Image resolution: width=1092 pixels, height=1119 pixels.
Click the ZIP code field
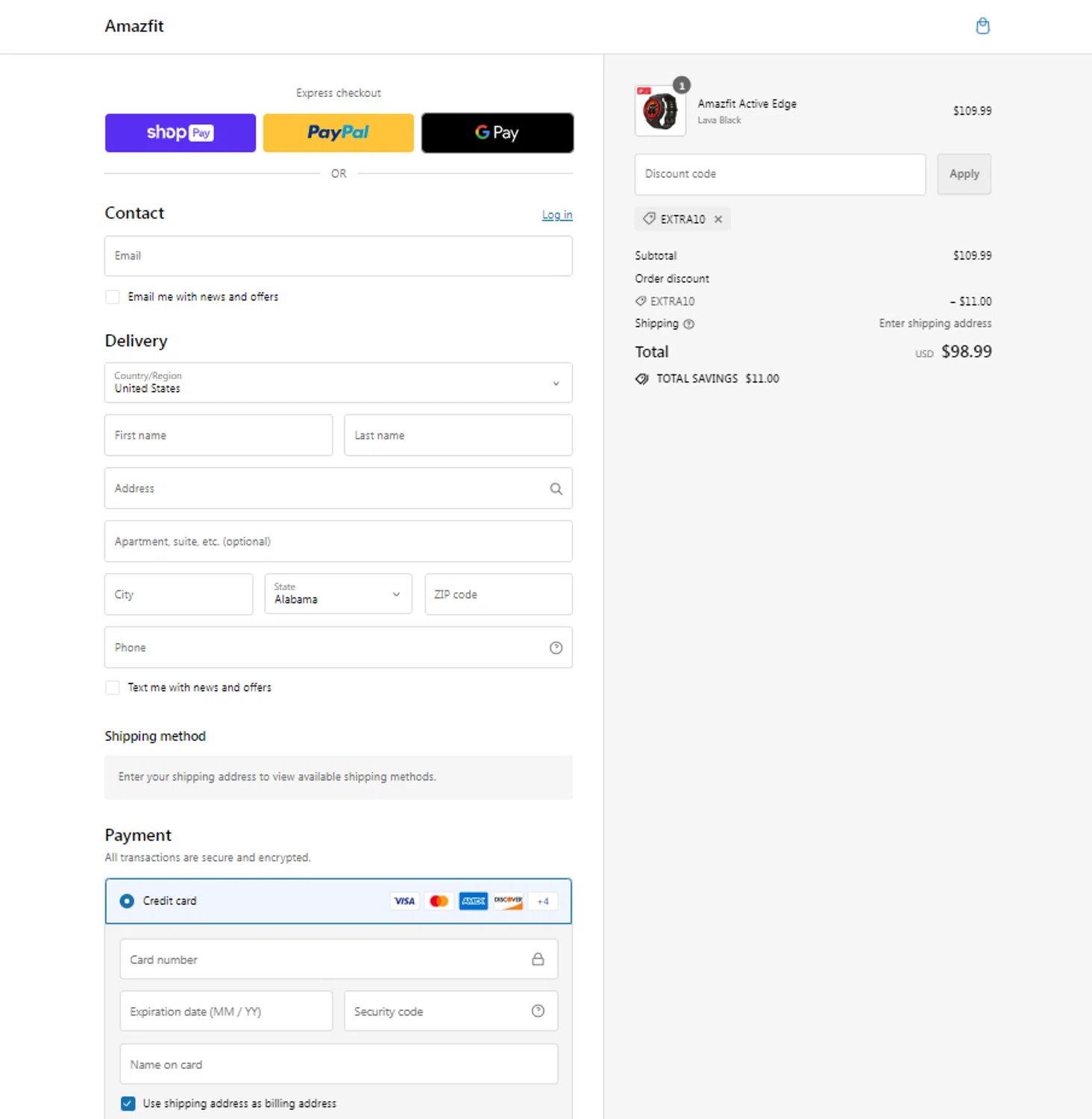(498, 594)
